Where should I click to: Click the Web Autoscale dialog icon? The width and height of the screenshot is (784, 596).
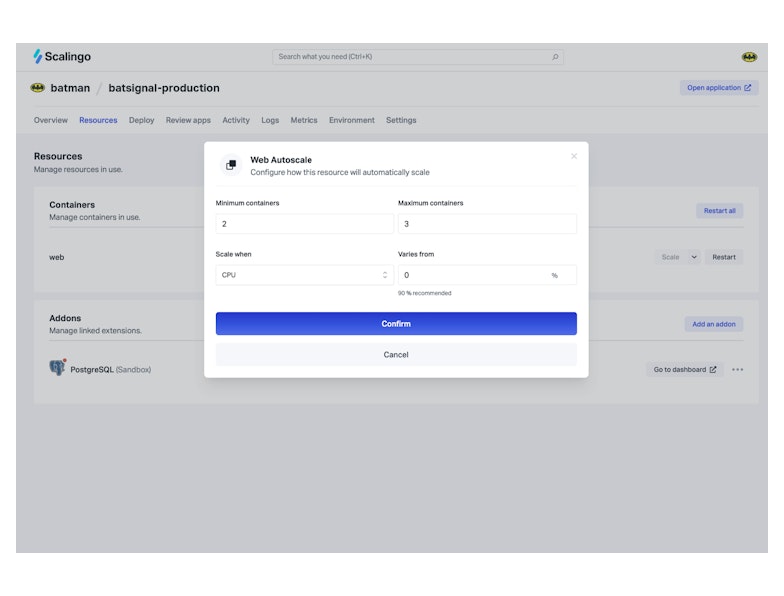(231, 165)
